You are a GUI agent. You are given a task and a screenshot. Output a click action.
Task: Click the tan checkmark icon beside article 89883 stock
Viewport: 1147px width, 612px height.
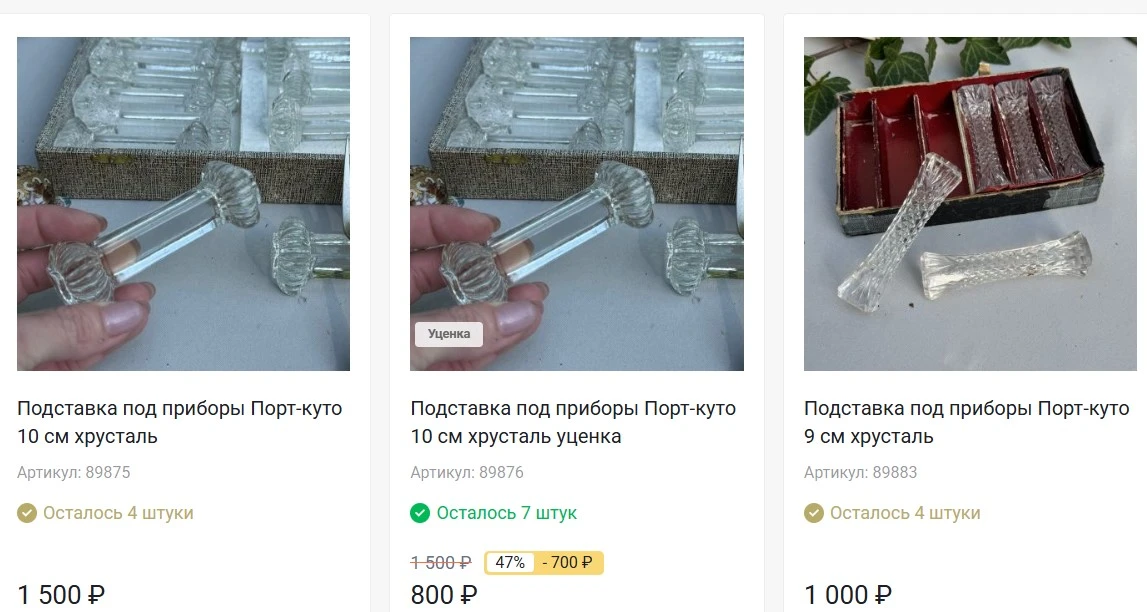pos(814,513)
